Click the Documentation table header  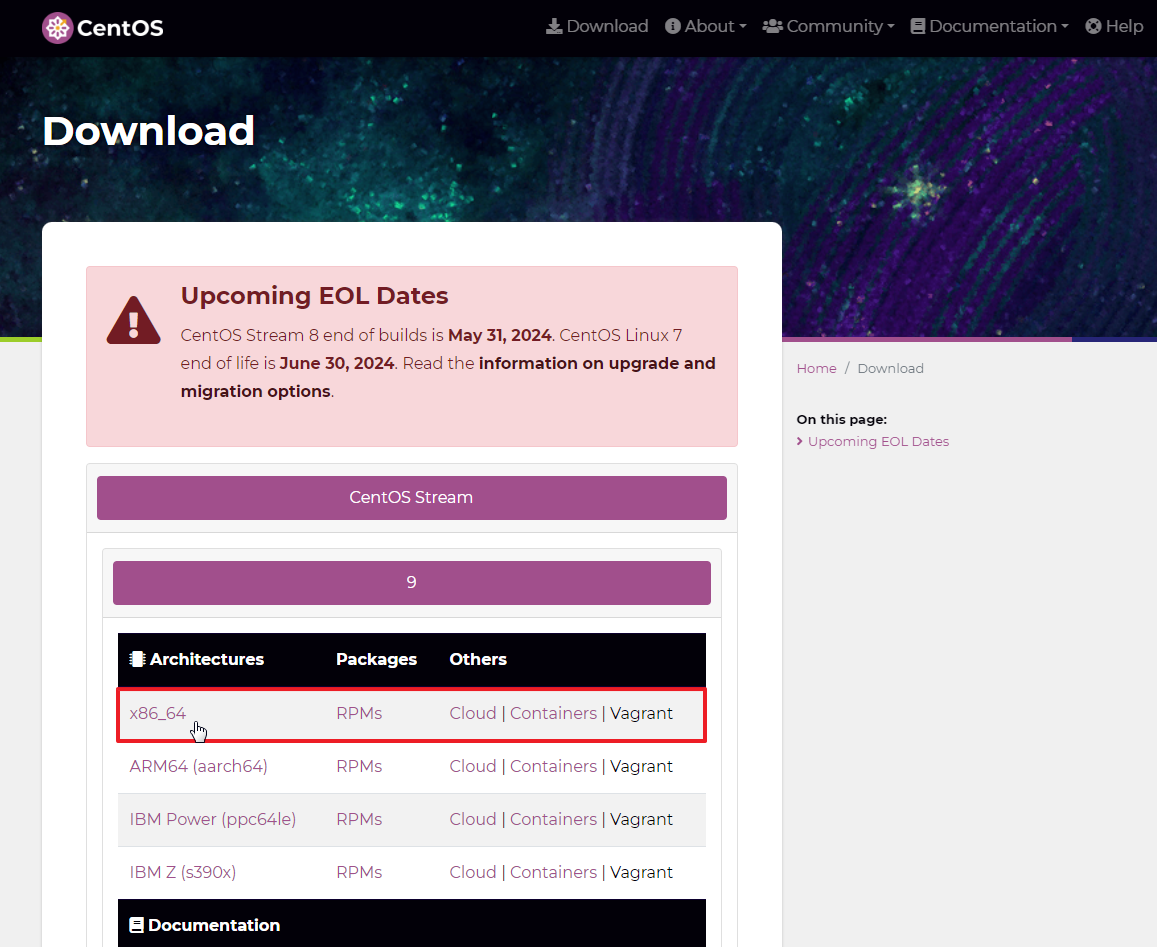pyautogui.click(x=205, y=926)
